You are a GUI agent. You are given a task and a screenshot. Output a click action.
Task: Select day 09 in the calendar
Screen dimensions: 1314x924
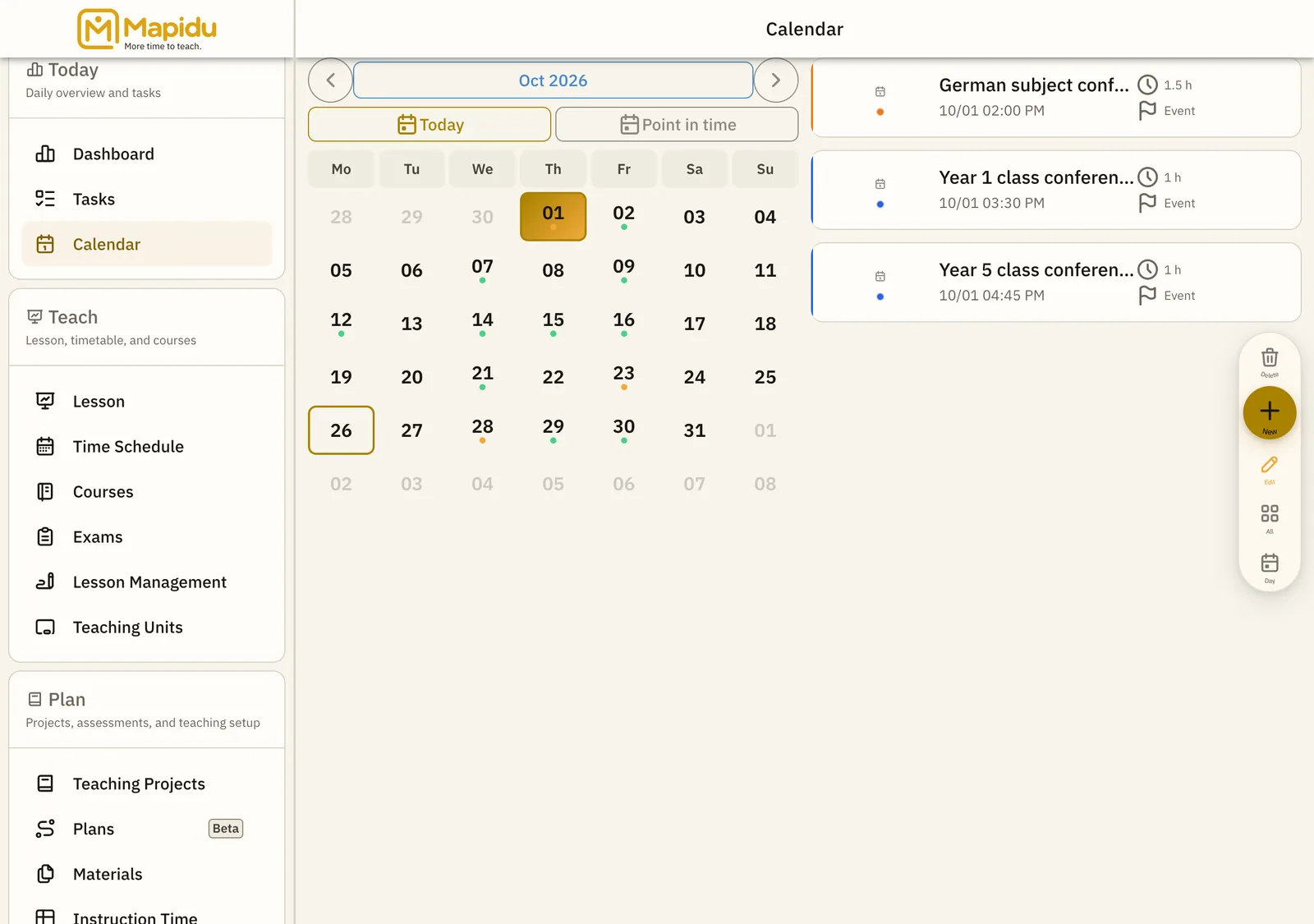coord(624,270)
